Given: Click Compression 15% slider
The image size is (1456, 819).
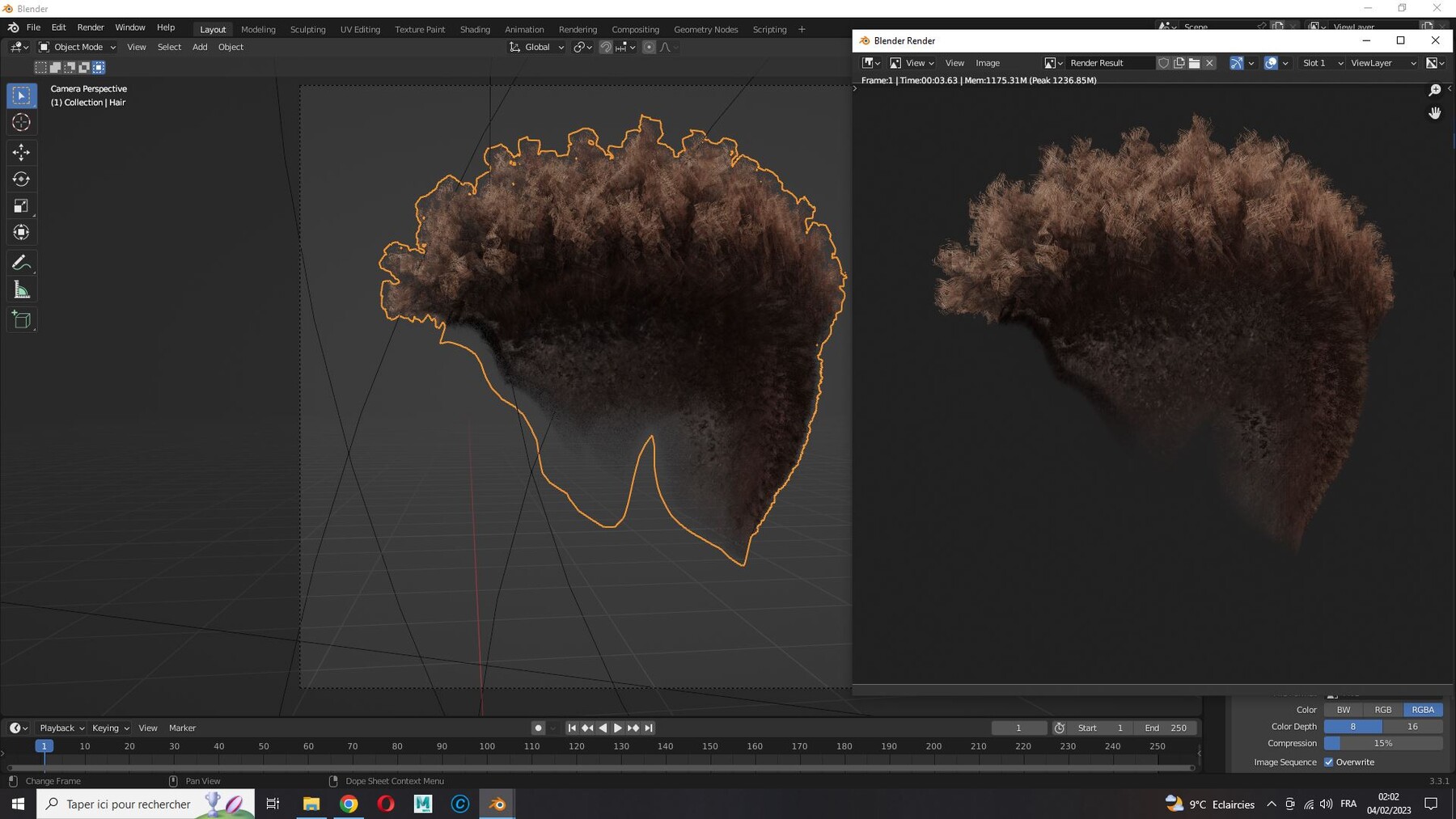Looking at the screenshot, I should (x=1383, y=744).
